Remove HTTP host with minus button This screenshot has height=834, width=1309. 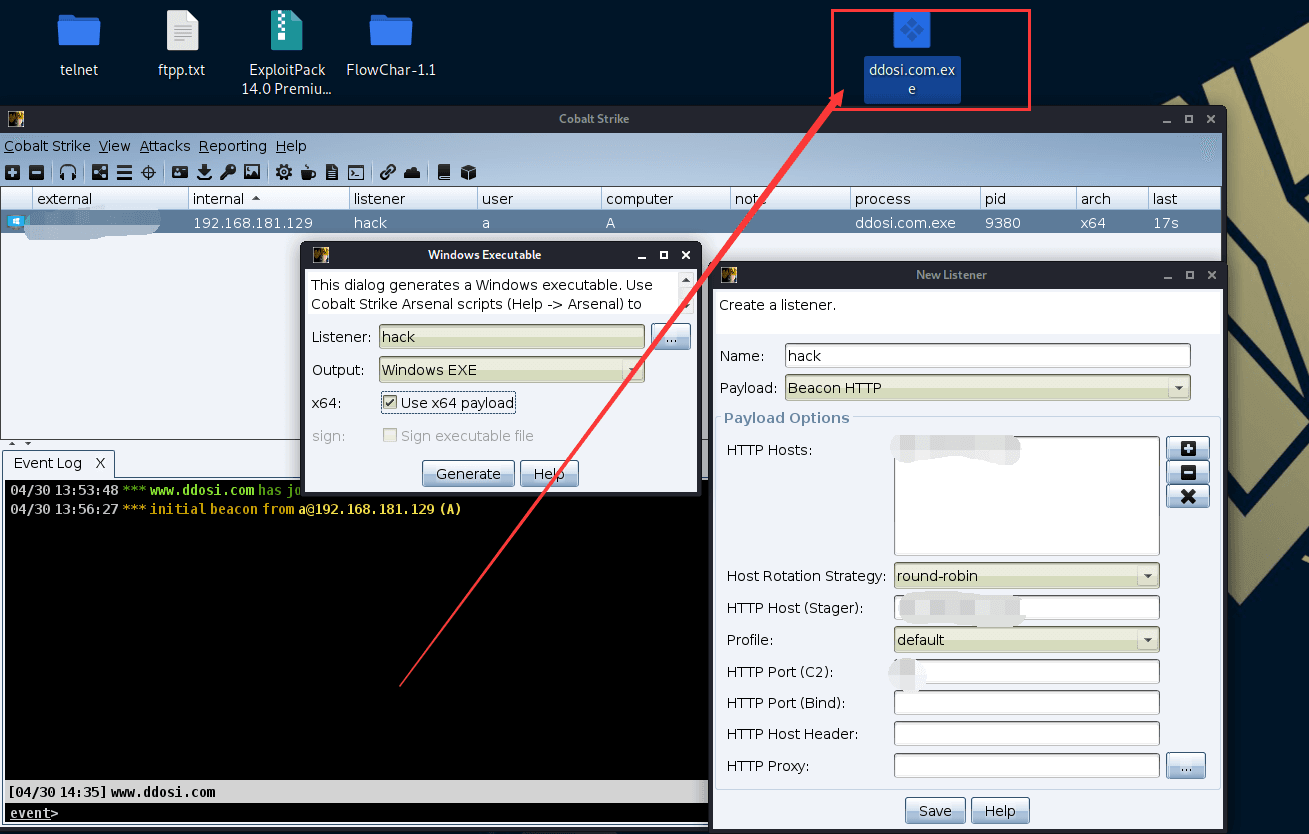tap(1188, 472)
